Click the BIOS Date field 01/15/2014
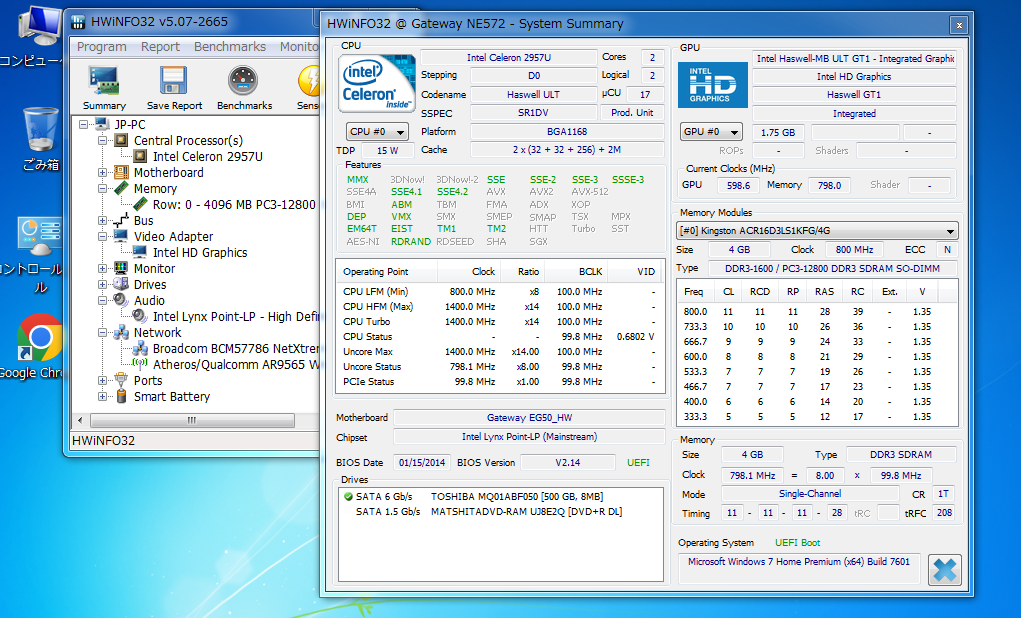Screen dimensions: 1021x618 coord(422,462)
